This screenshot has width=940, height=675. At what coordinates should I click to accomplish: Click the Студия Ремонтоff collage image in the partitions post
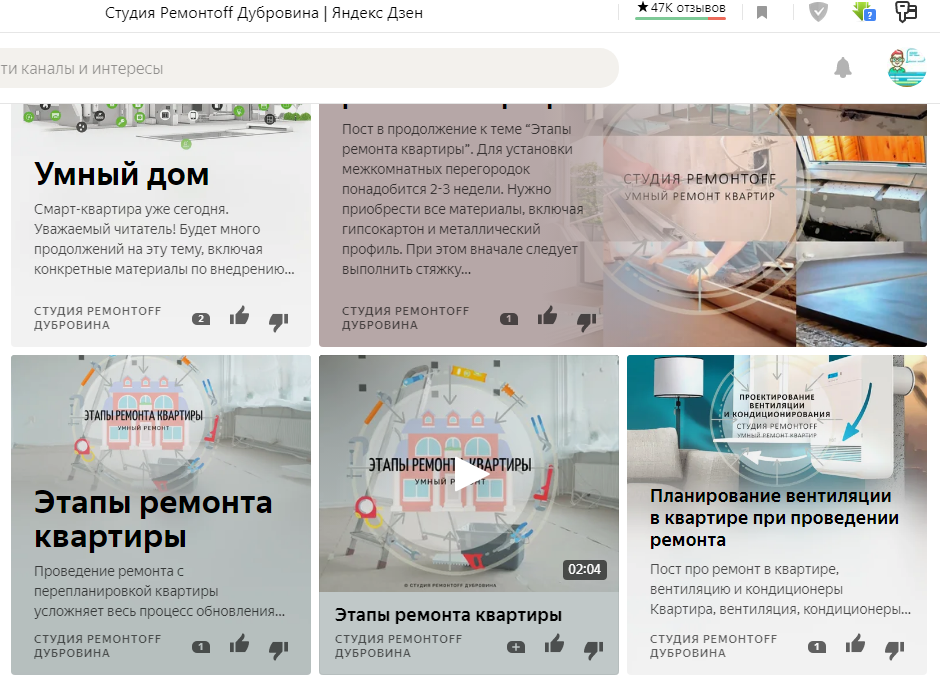coord(764,225)
